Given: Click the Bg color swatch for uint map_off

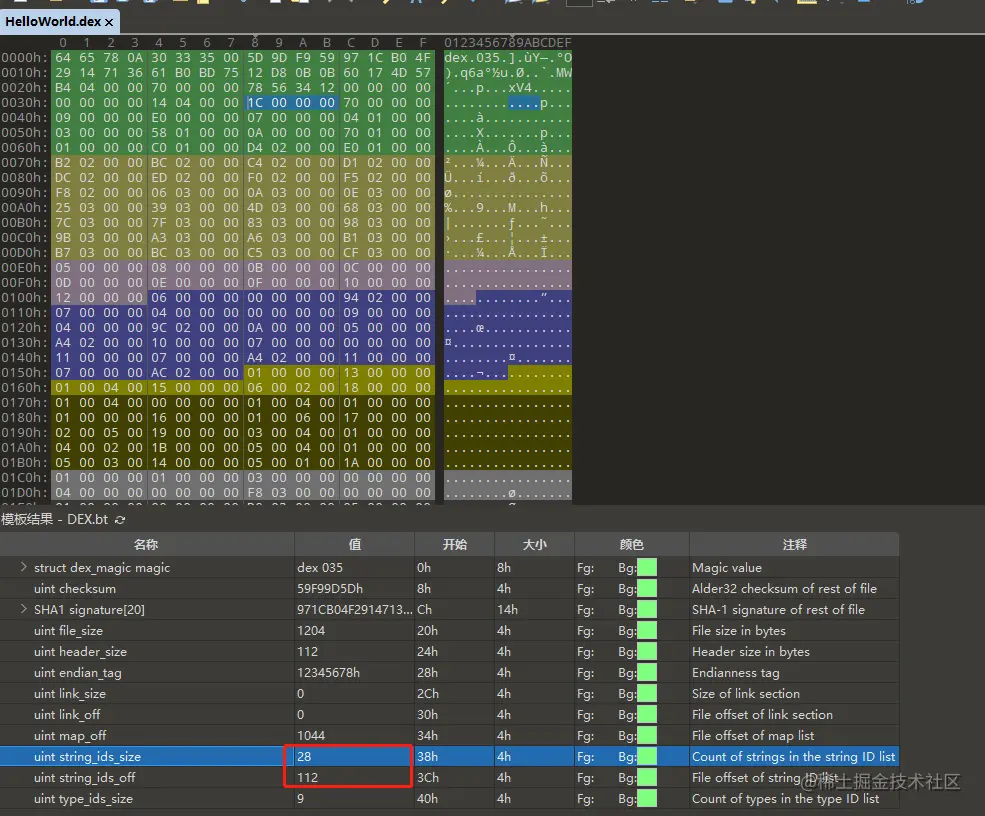Looking at the screenshot, I should tap(647, 736).
